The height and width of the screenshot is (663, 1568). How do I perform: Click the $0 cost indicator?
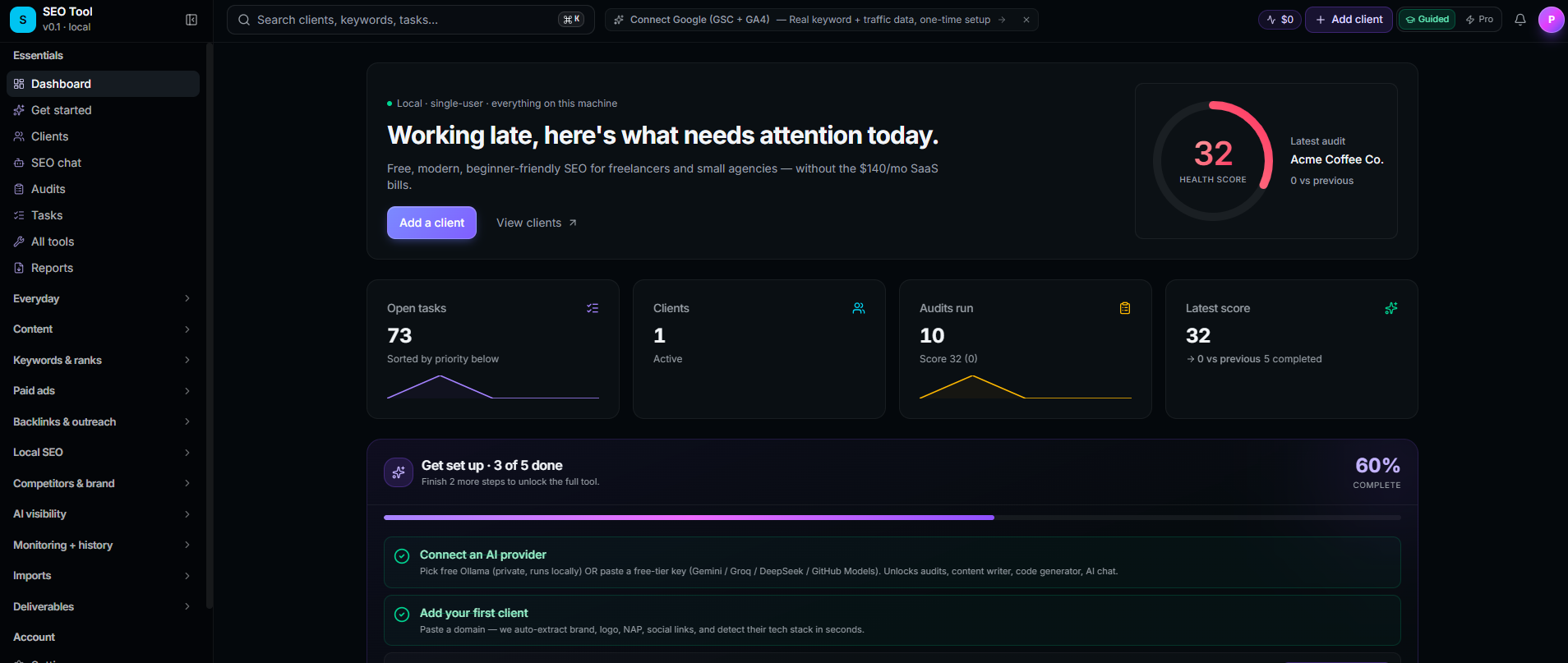pyautogui.click(x=1280, y=20)
